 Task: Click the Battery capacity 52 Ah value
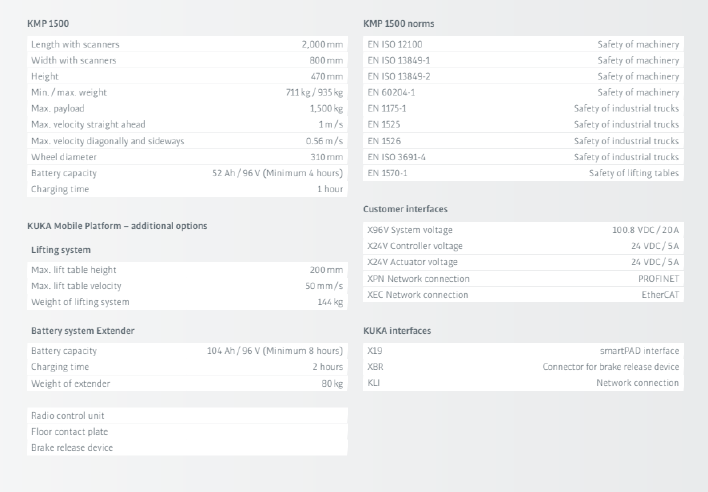click(277, 173)
